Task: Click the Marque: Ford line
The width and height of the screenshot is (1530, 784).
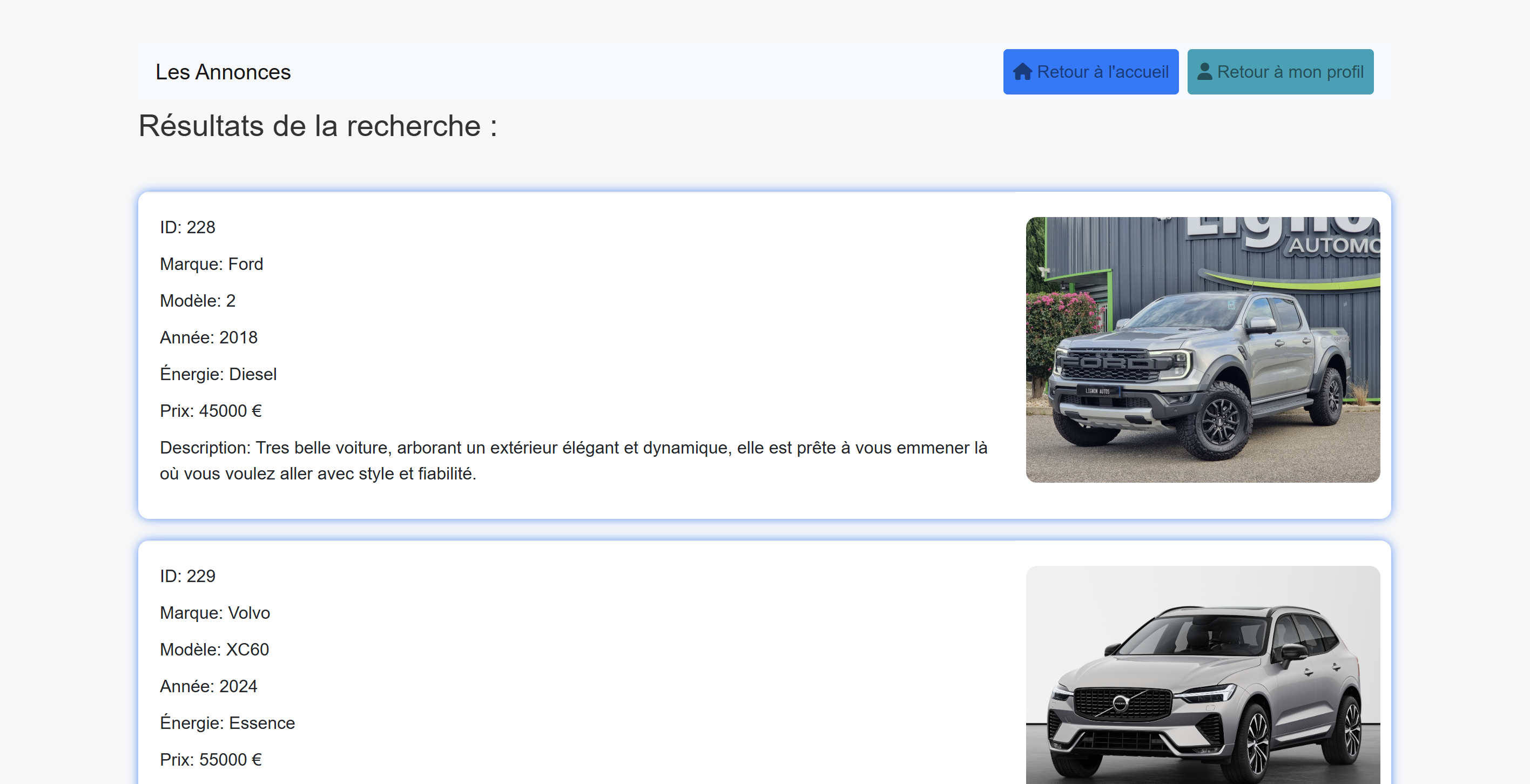Action: pyautogui.click(x=211, y=265)
